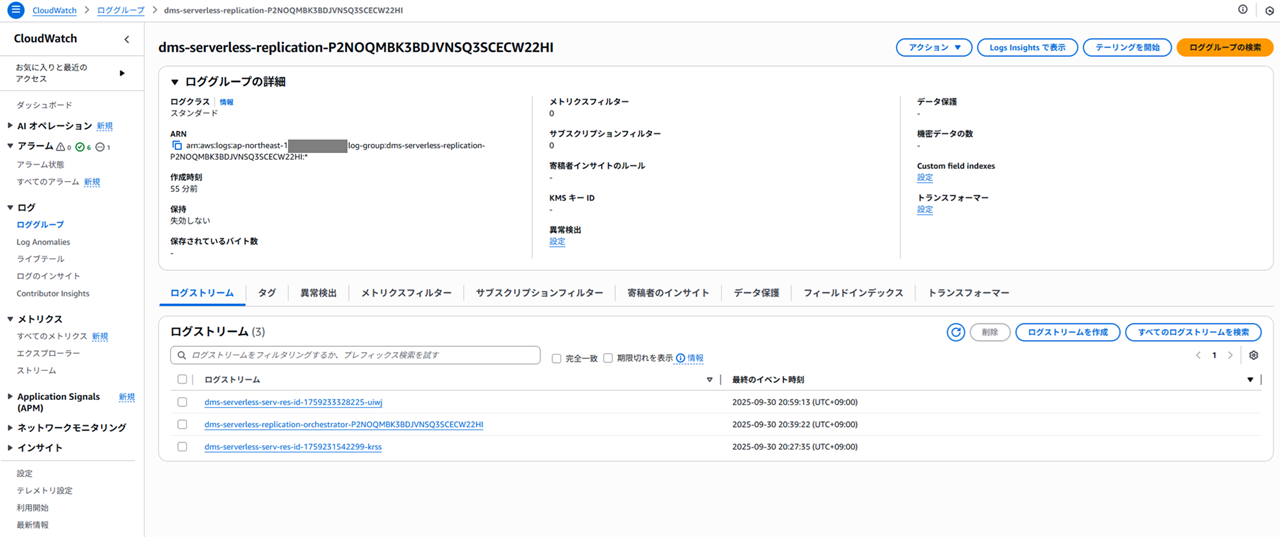Refresh the log streams list
The height and width of the screenshot is (537, 1280).
click(956, 332)
